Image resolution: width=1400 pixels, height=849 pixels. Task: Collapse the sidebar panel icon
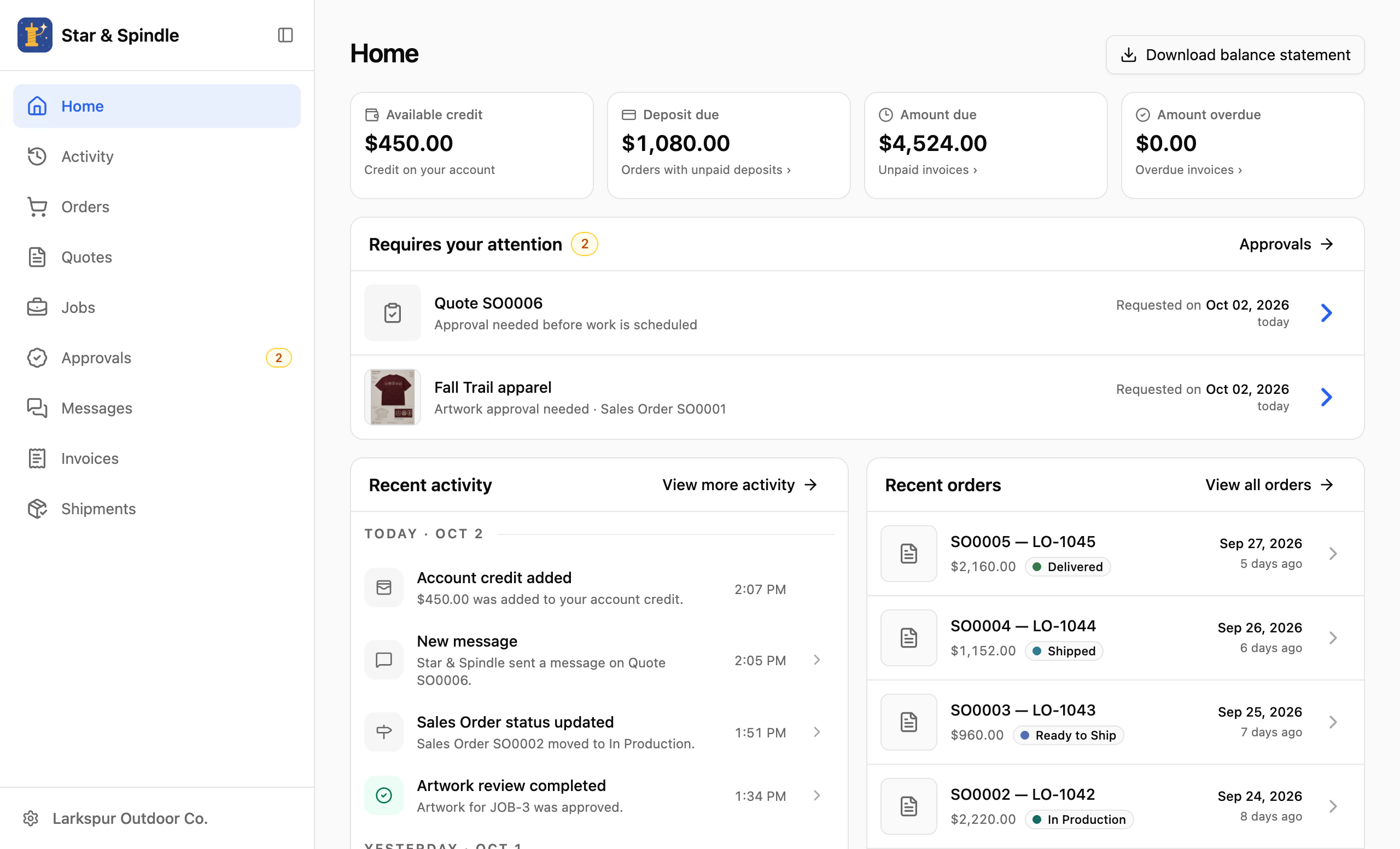tap(285, 35)
